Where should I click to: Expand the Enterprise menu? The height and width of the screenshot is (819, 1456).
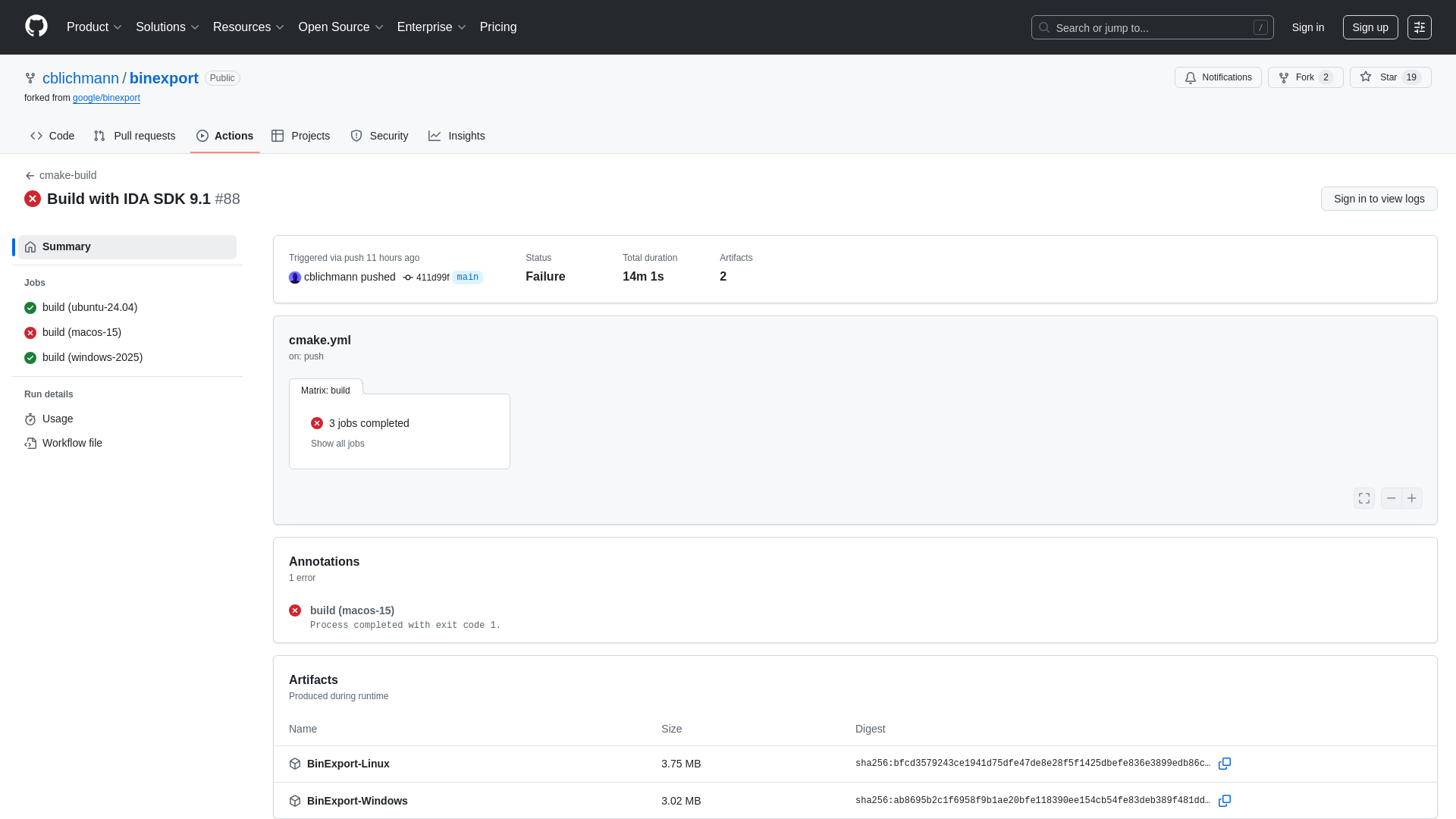pyautogui.click(x=431, y=27)
